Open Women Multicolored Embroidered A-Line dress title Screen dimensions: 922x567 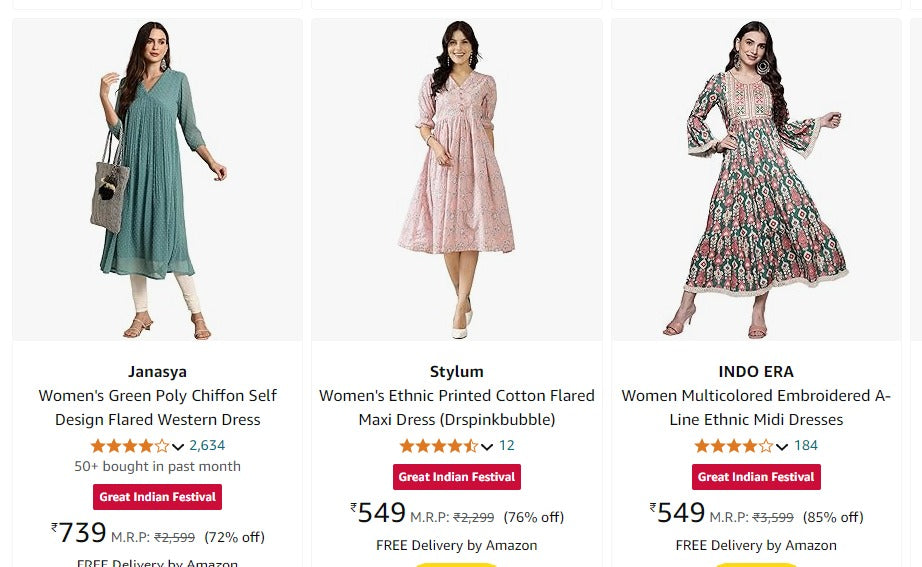click(756, 407)
